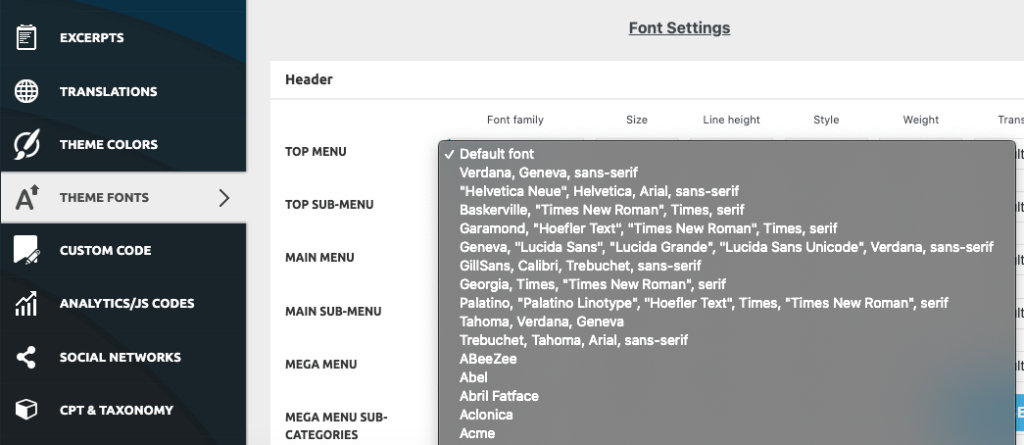Go to Theme Colors panel
This screenshot has height=445, width=1024.
123,144
